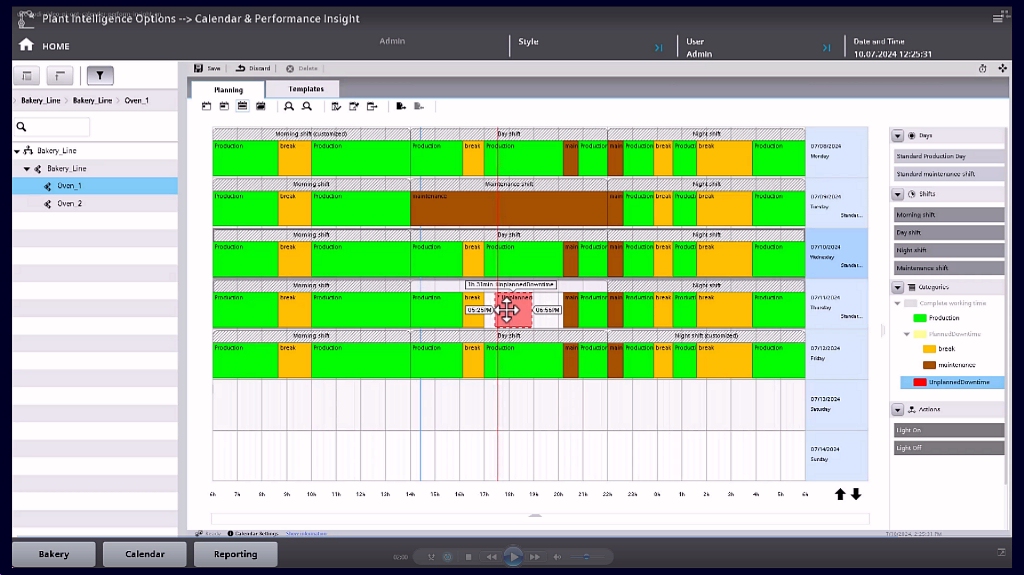
Task: Select the Night shift item in Shifts
Action: [x=948, y=250]
